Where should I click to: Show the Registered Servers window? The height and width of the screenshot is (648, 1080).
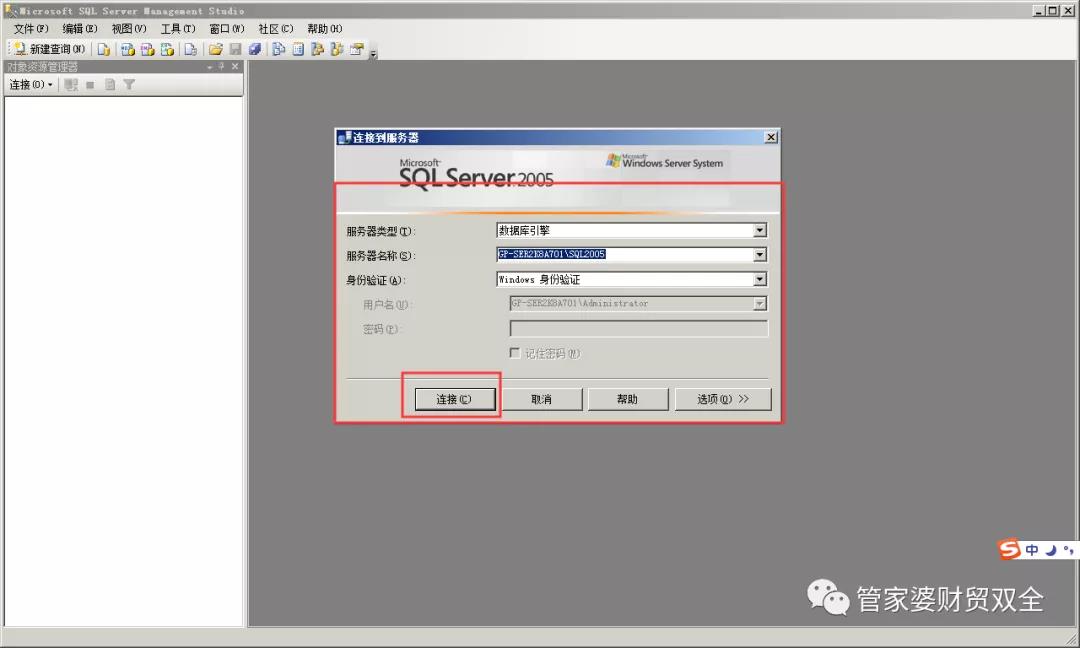(x=278, y=49)
